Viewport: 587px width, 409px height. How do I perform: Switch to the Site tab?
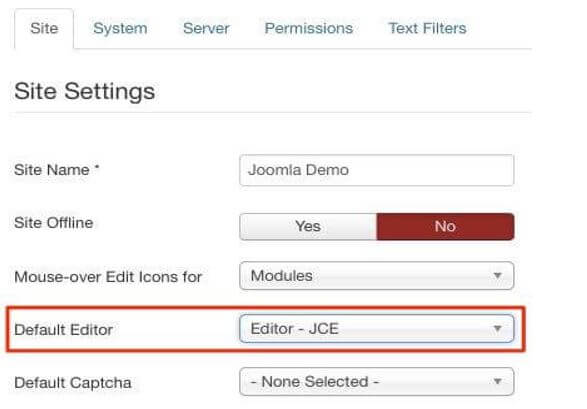44,28
